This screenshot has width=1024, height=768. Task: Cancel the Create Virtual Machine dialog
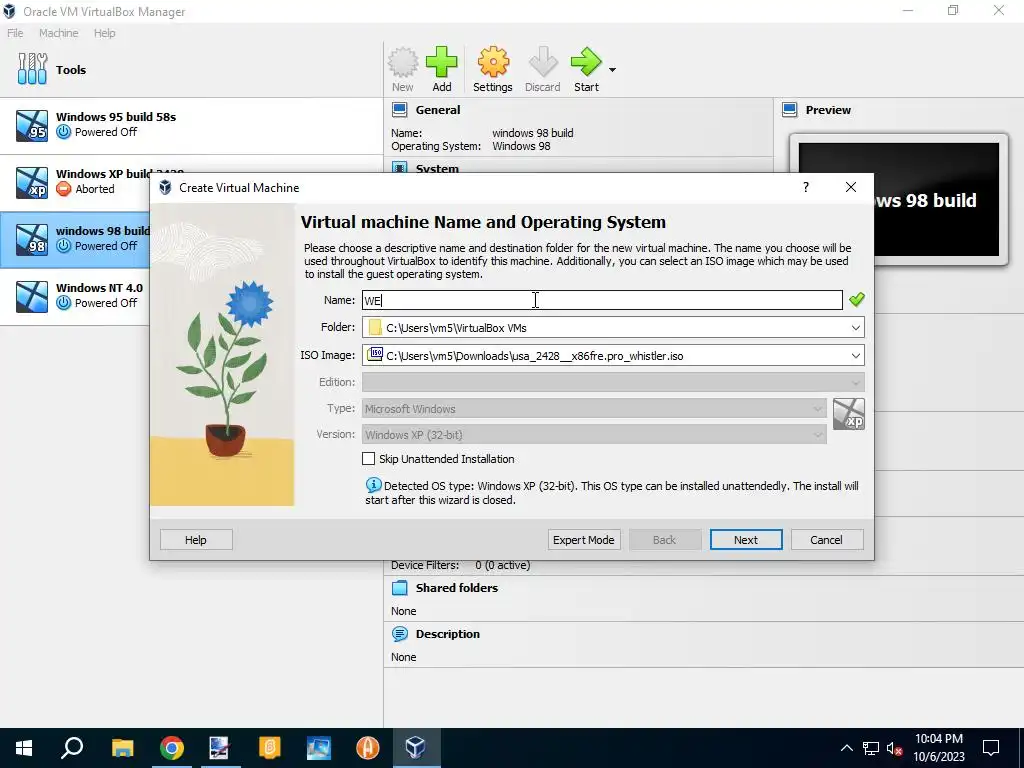tap(827, 540)
